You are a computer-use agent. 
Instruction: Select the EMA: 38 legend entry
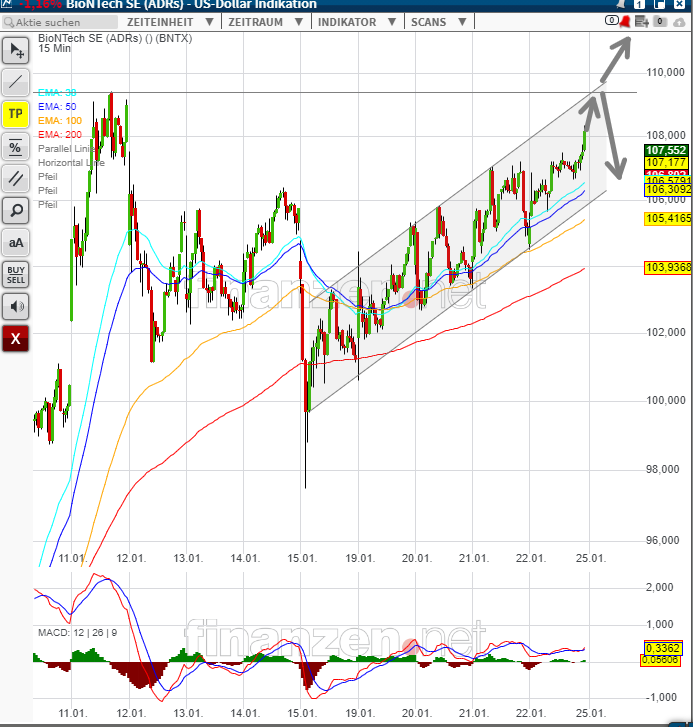point(57,92)
